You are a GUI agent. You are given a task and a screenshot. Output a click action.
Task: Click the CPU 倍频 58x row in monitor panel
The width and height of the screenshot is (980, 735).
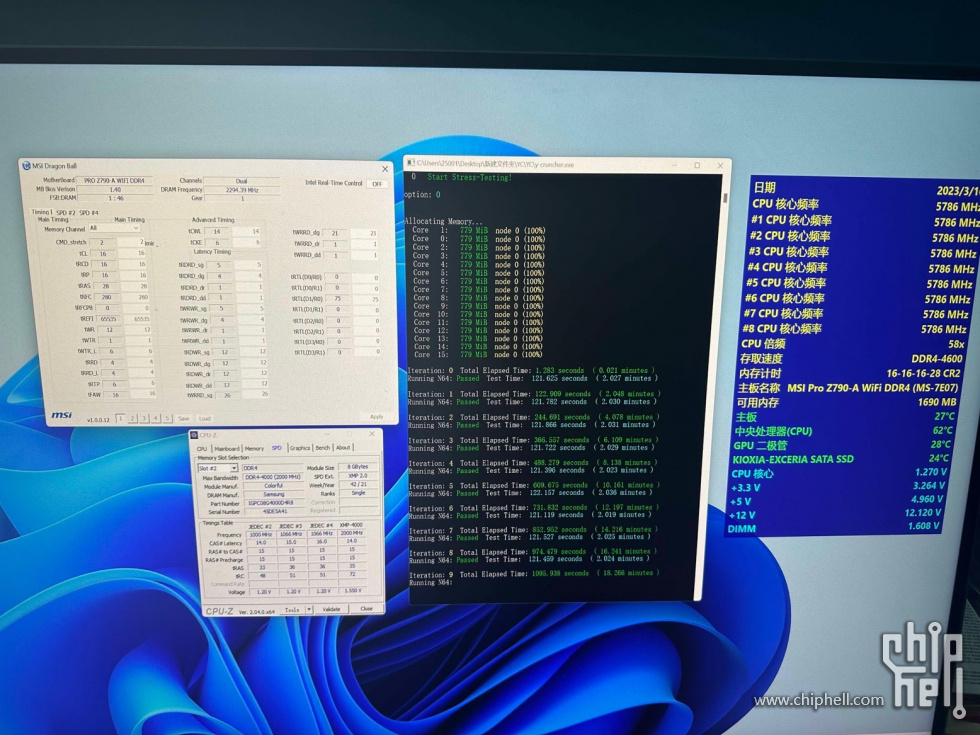coord(852,344)
